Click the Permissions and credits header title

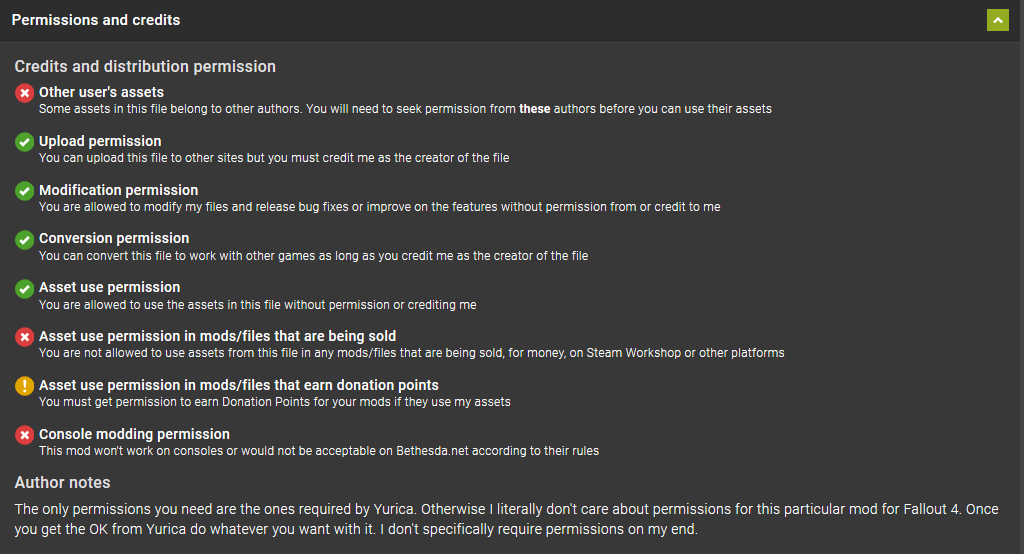96,20
